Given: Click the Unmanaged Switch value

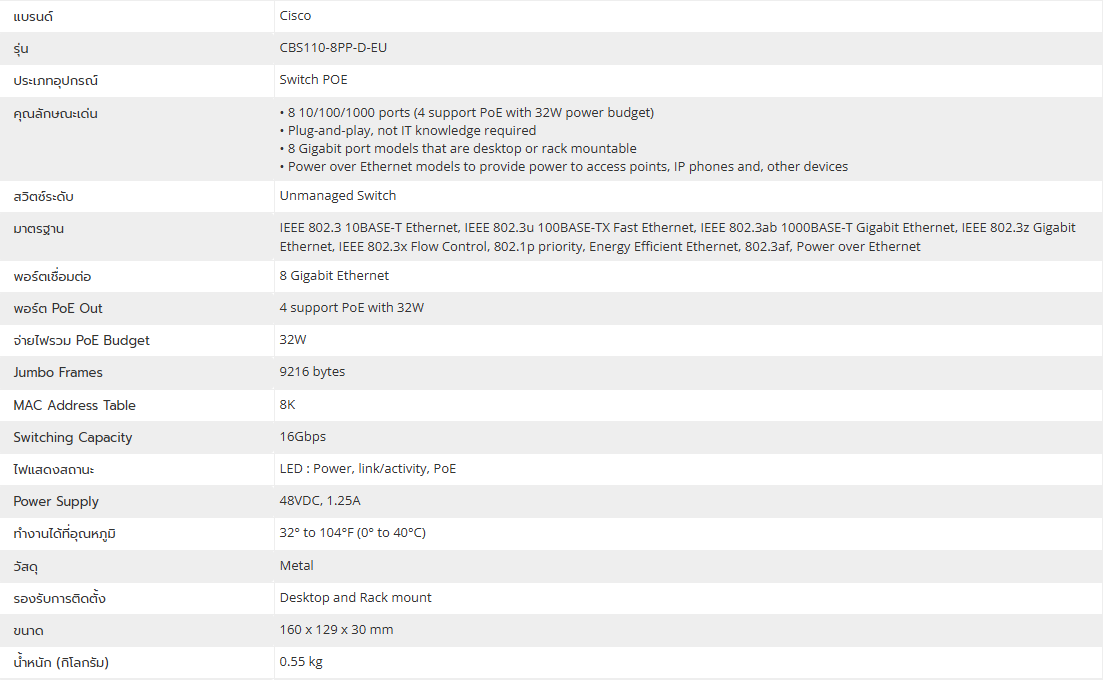Looking at the screenshot, I should [338, 196].
